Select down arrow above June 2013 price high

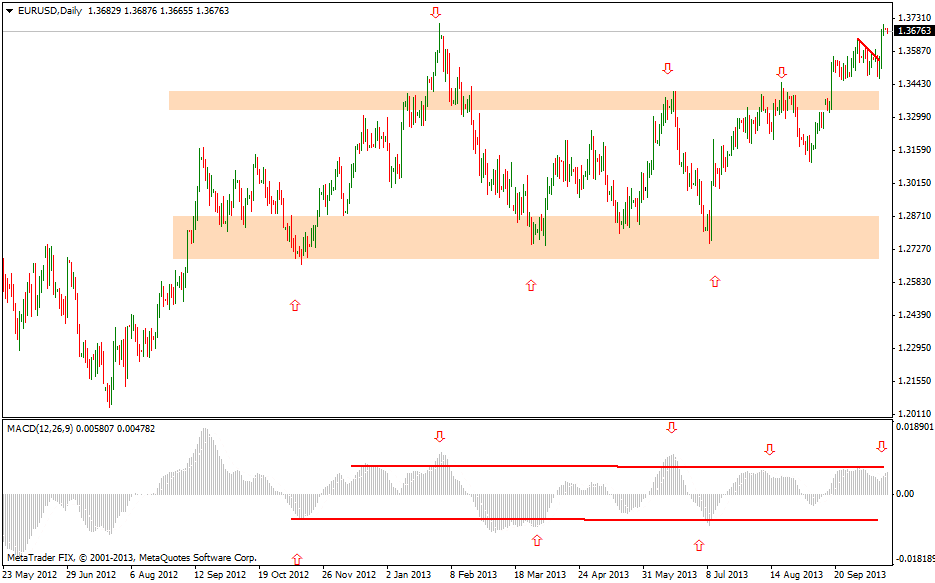(x=667, y=68)
